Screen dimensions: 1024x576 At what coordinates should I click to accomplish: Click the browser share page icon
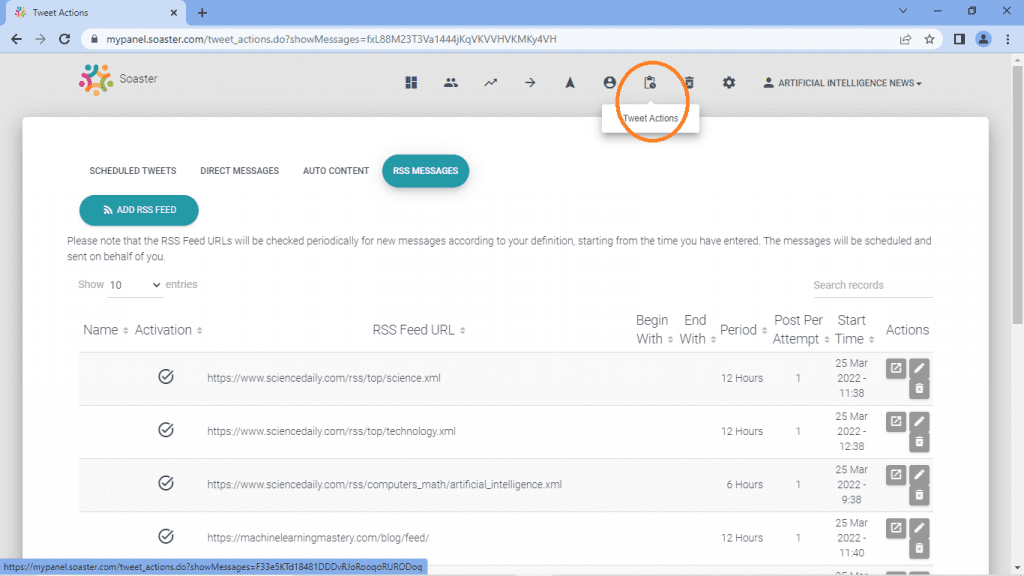pos(905,39)
